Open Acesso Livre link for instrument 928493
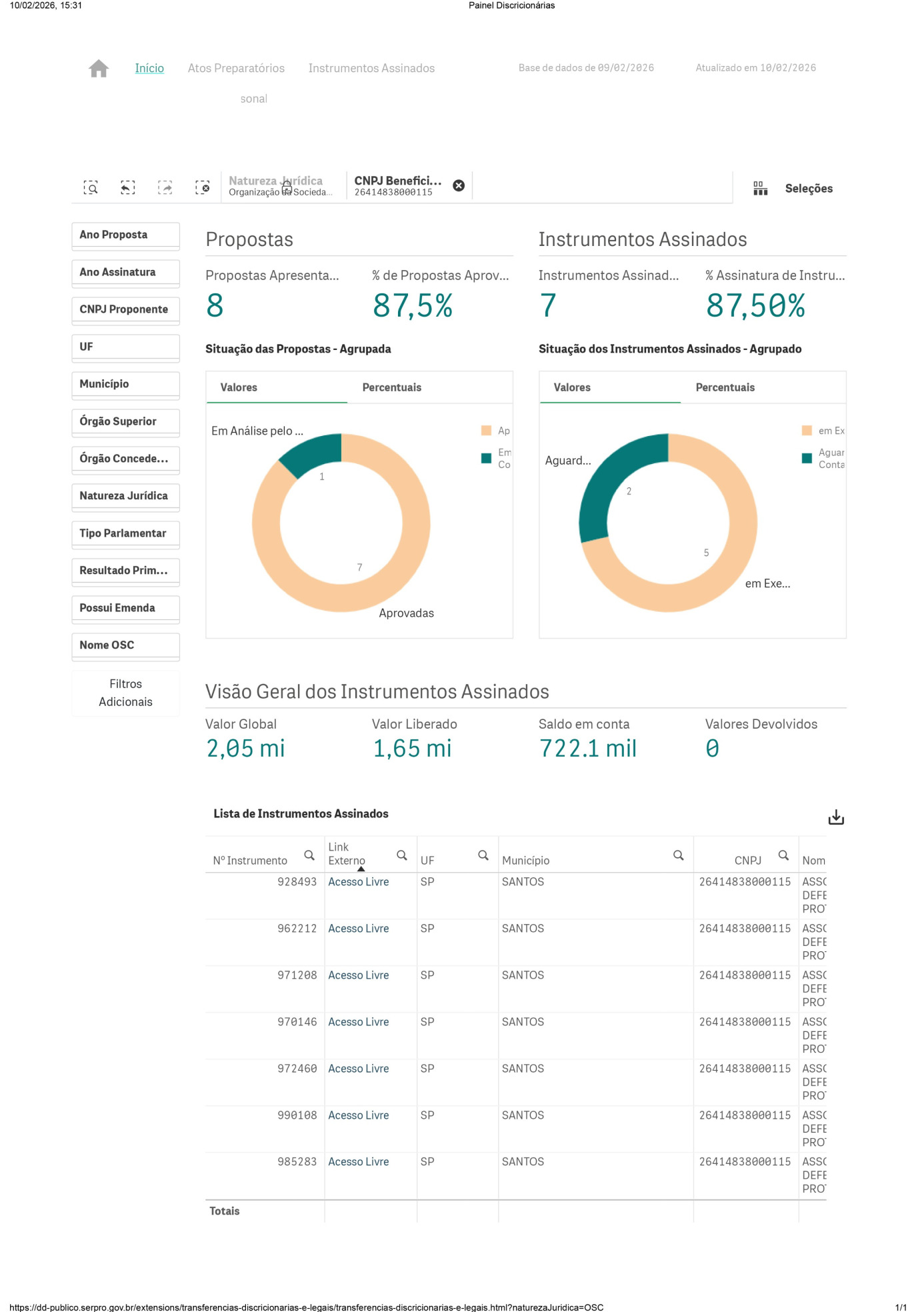 tap(358, 882)
